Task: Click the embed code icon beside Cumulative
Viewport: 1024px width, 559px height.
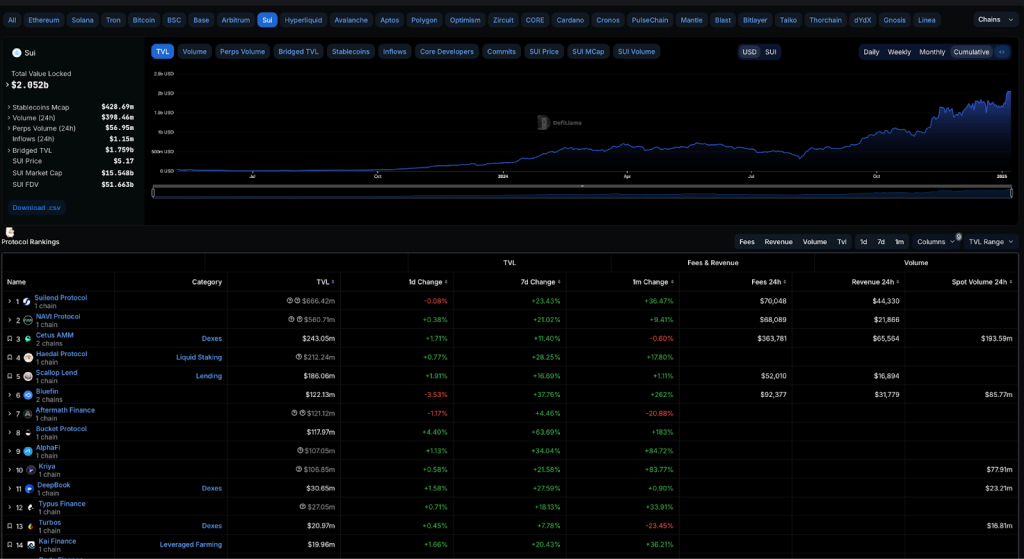Action: (1002, 52)
